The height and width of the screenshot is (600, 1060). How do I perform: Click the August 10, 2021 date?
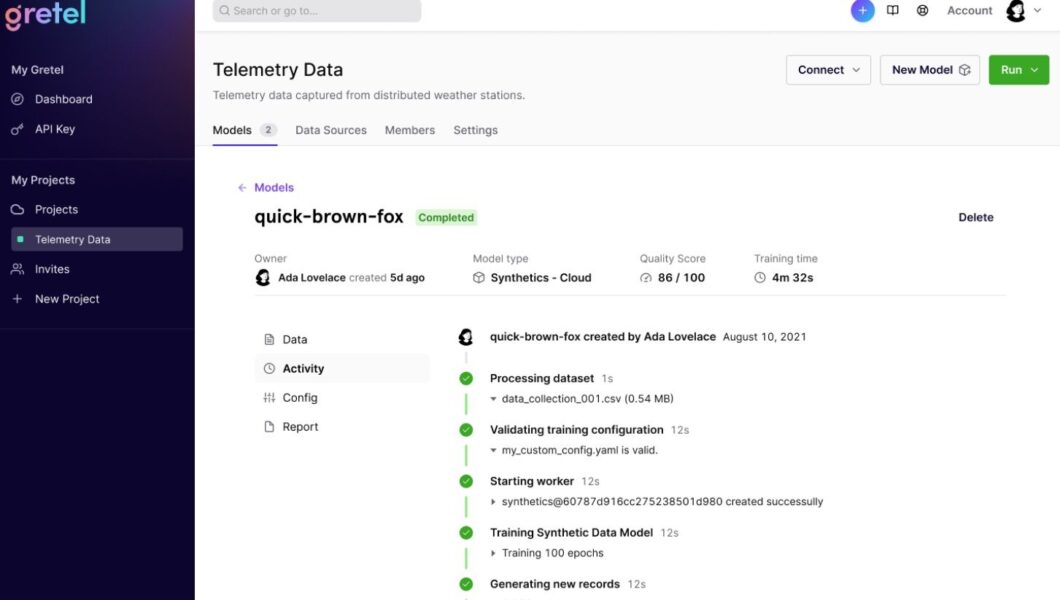click(x=765, y=336)
